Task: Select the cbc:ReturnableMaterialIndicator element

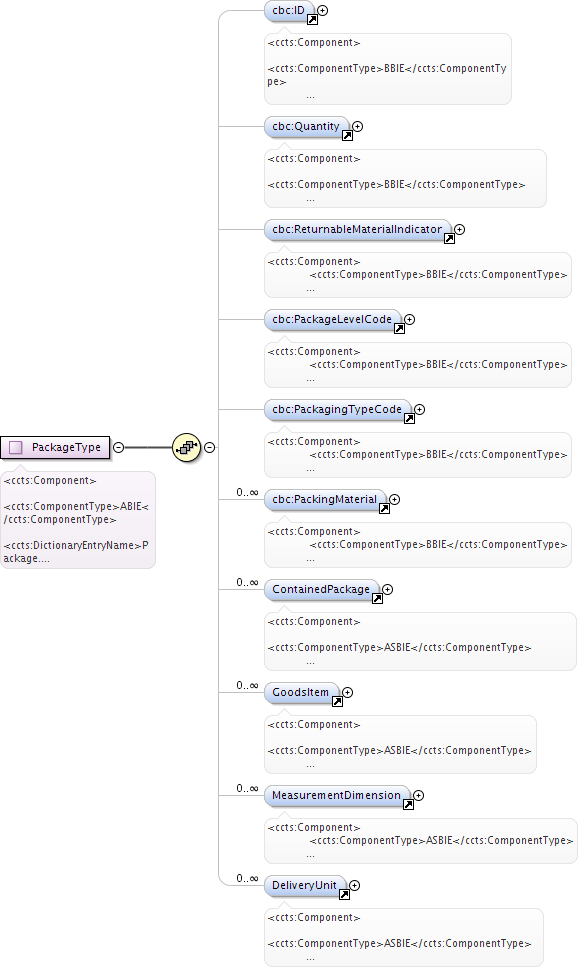Action: 357,230
